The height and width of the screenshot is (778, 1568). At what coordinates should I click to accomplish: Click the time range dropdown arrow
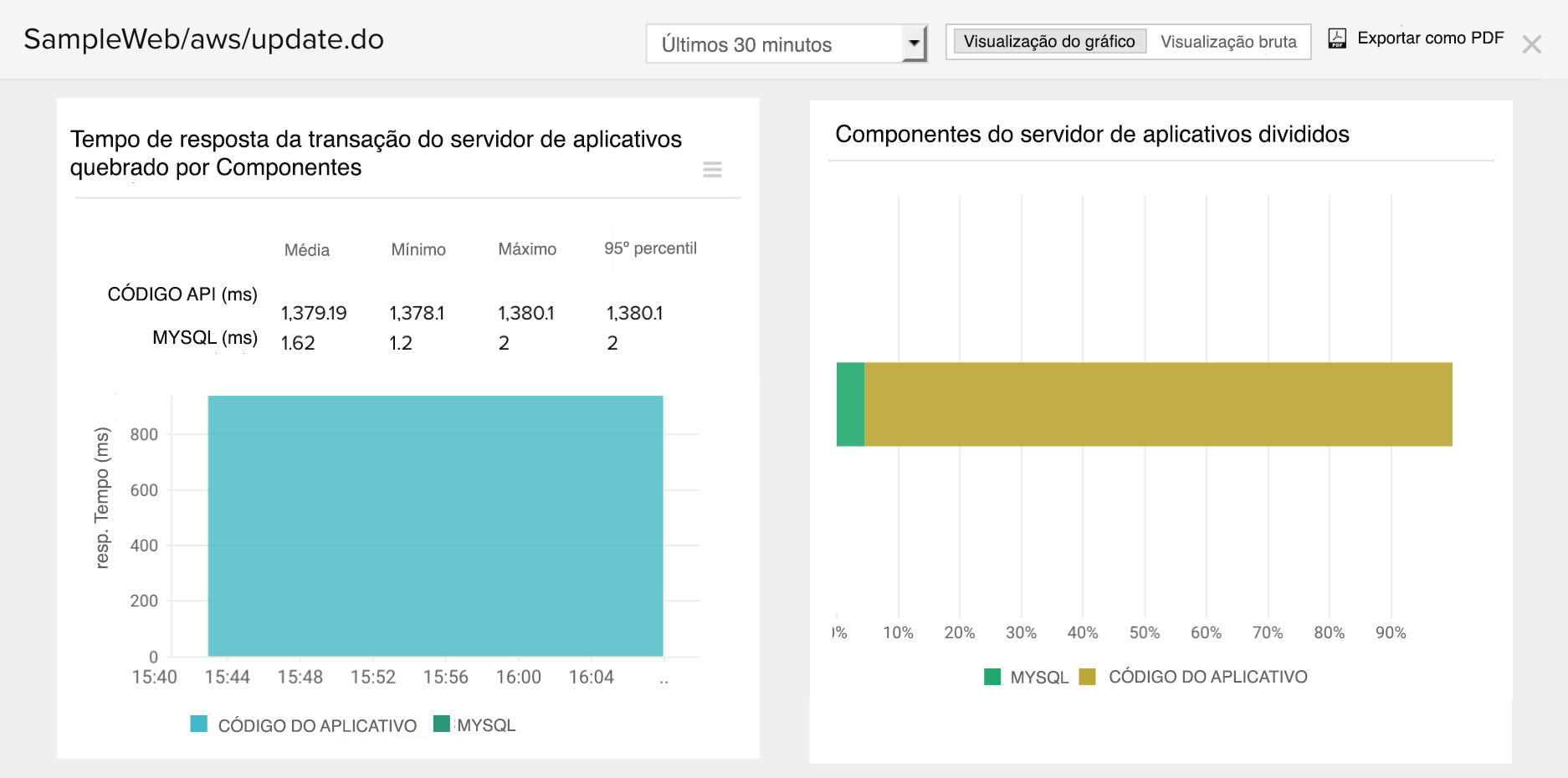click(x=914, y=44)
